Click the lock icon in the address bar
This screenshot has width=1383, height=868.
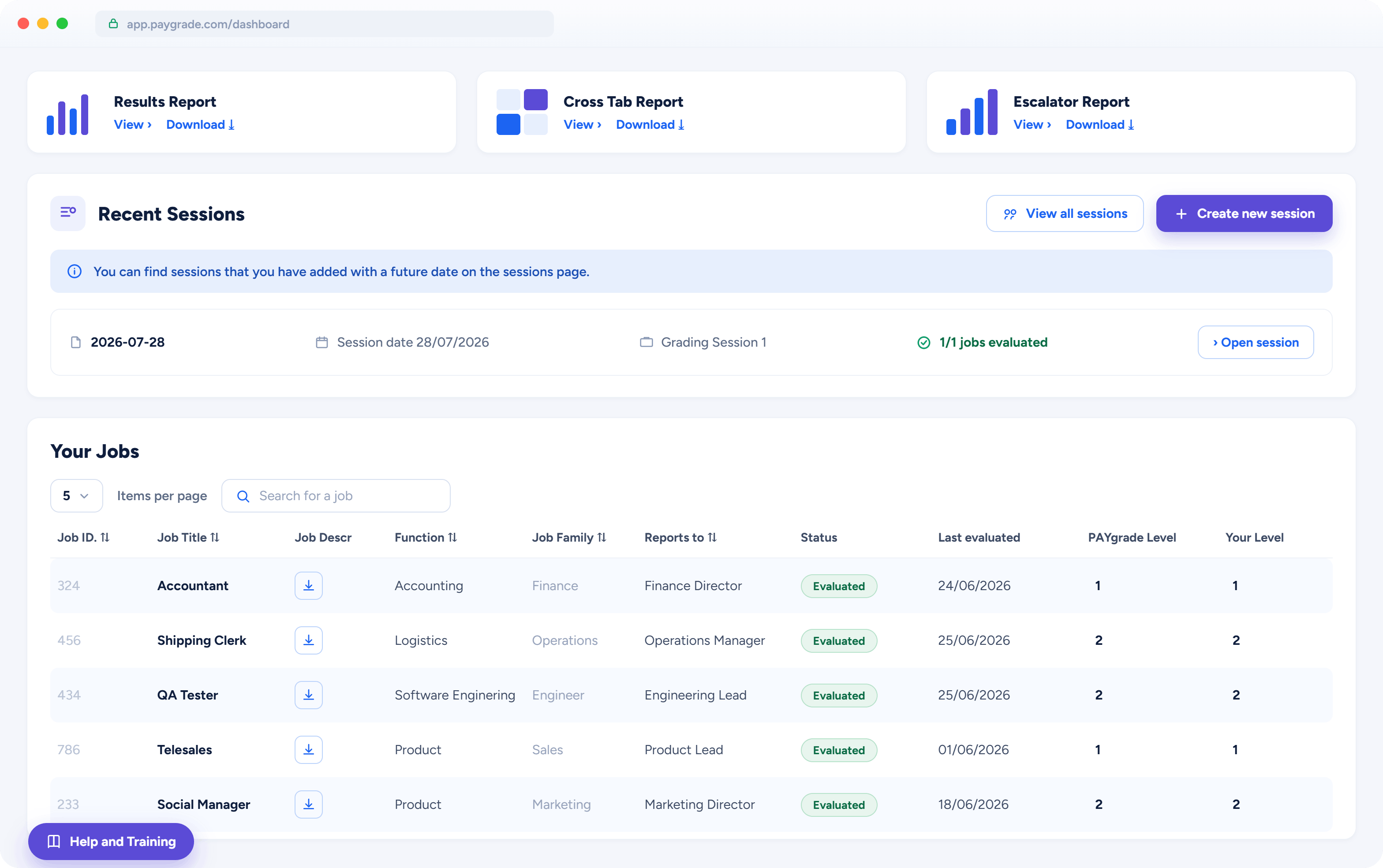(x=114, y=23)
